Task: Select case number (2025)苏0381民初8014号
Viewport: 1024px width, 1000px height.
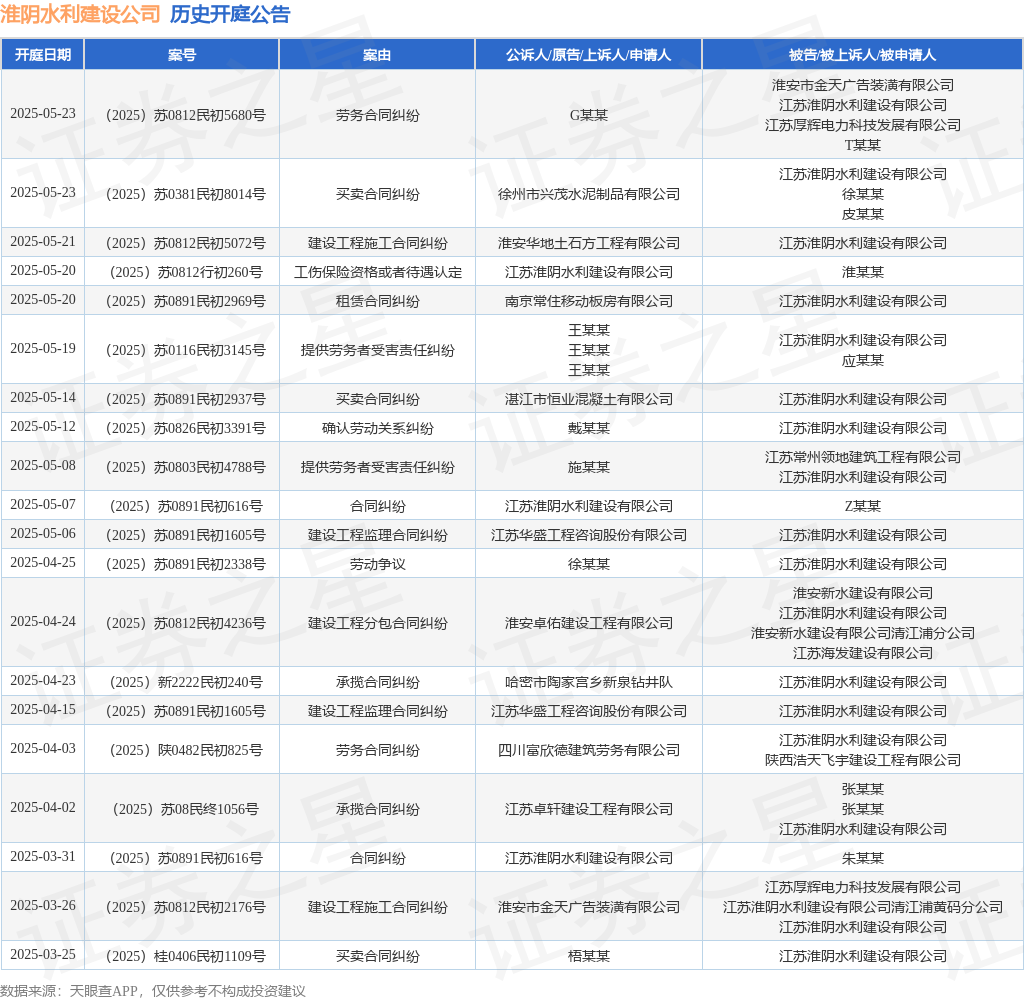Action: [185, 194]
